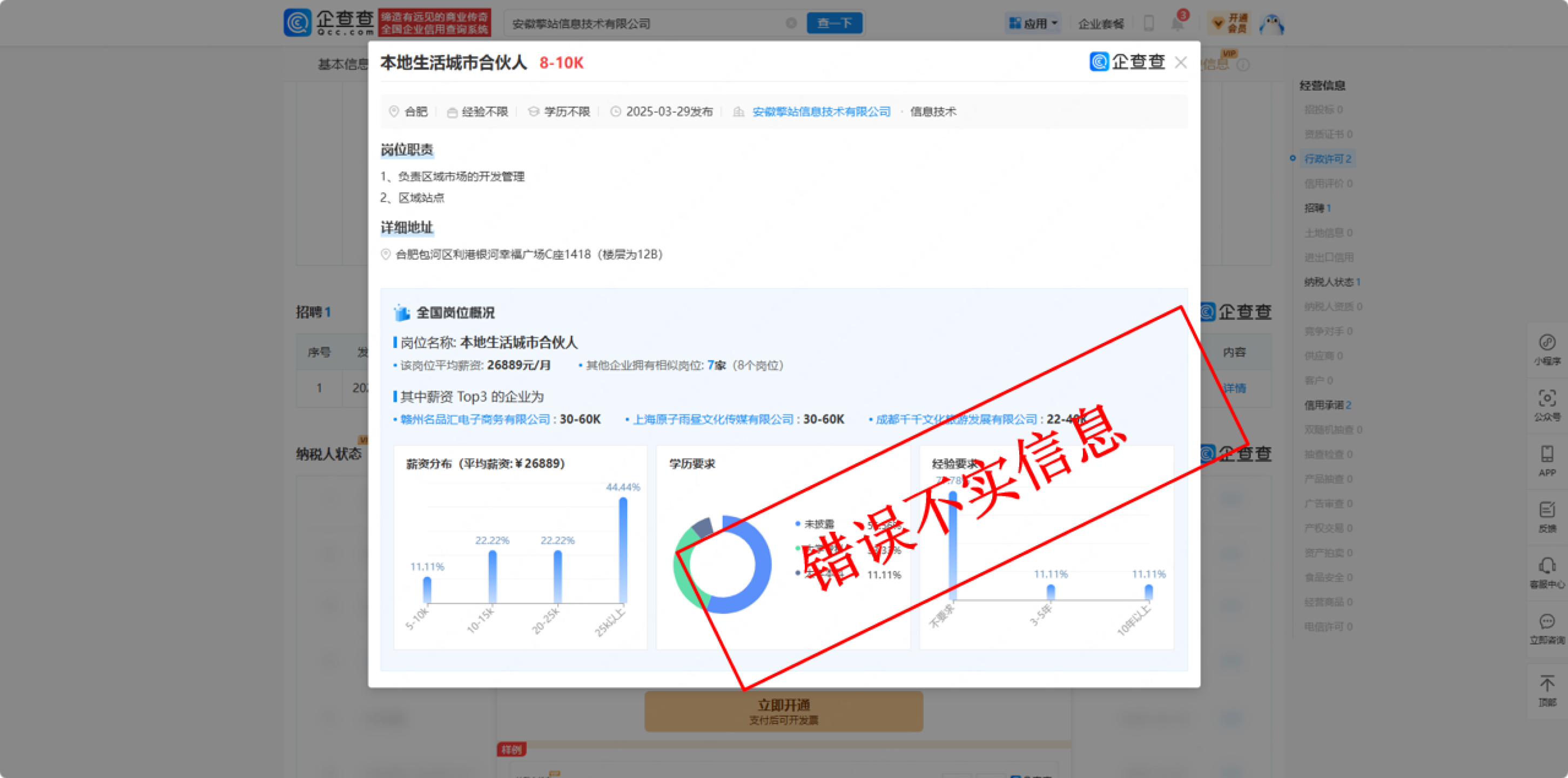The image size is (1568, 778).
Task: Click the 顶部 back-to-top arrow
Action: coord(1547,690)
